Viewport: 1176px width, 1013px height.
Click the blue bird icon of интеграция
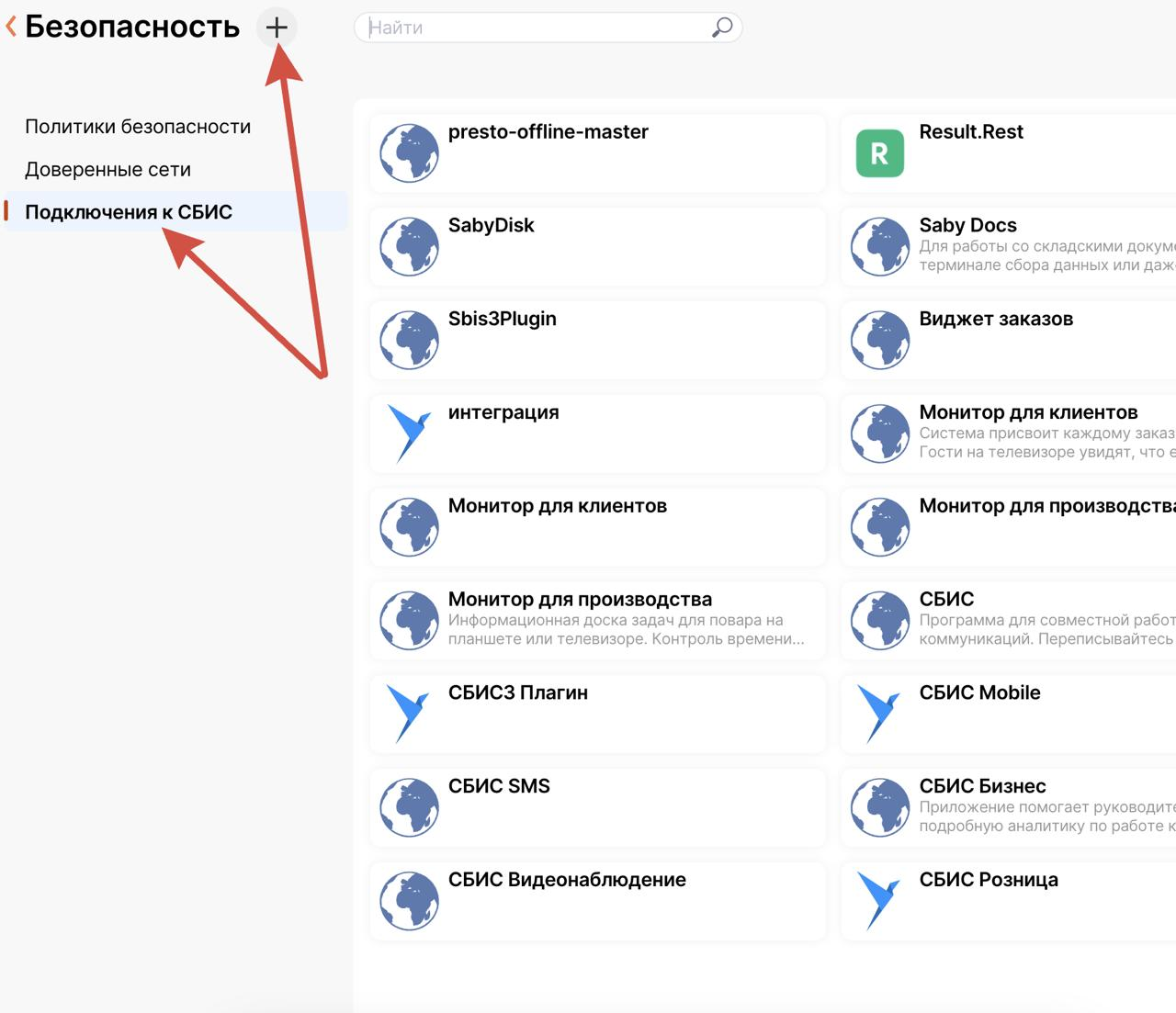click(x=409, y=433)
